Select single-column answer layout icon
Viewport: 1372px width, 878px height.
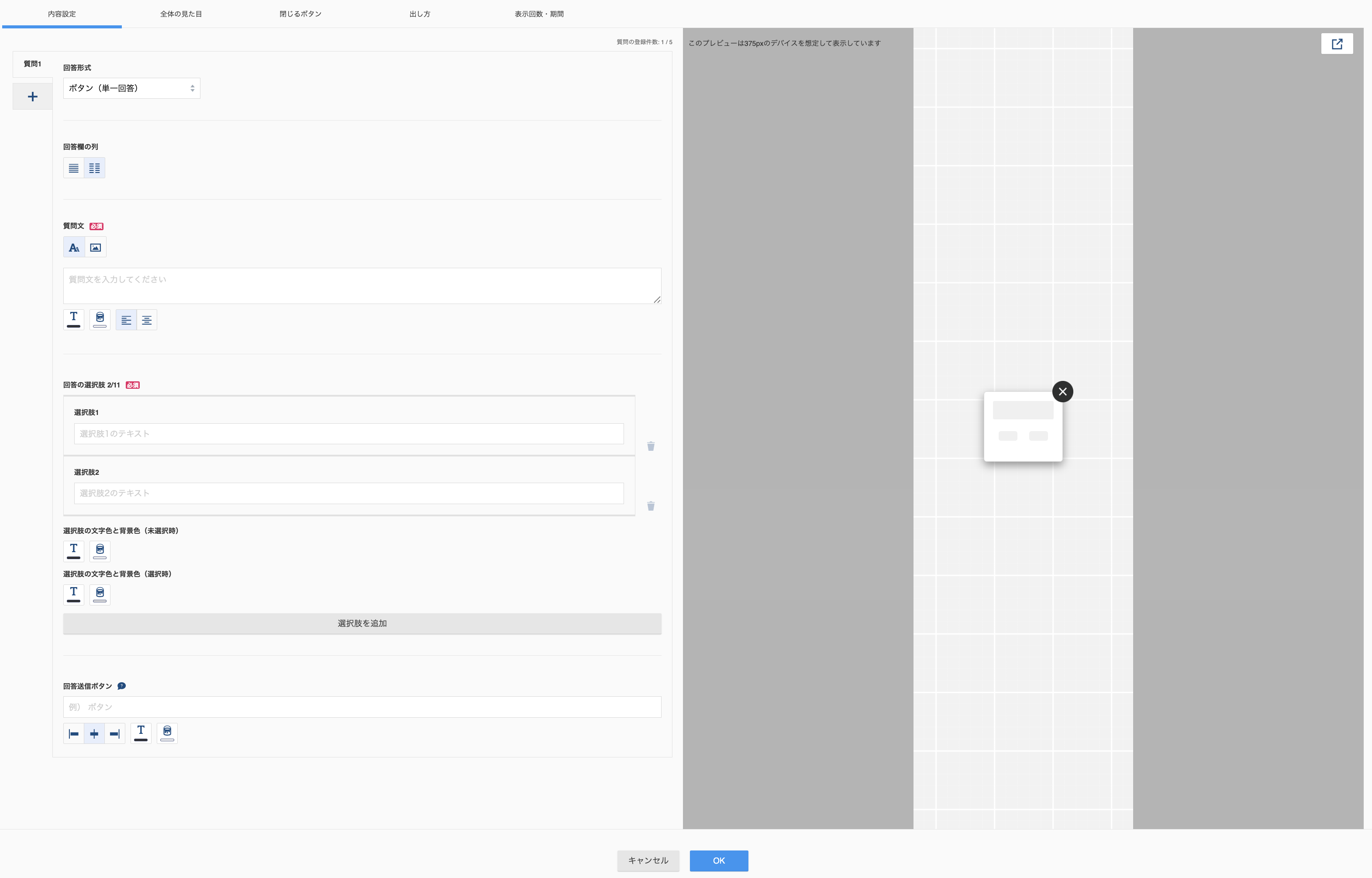click(73, 168)
